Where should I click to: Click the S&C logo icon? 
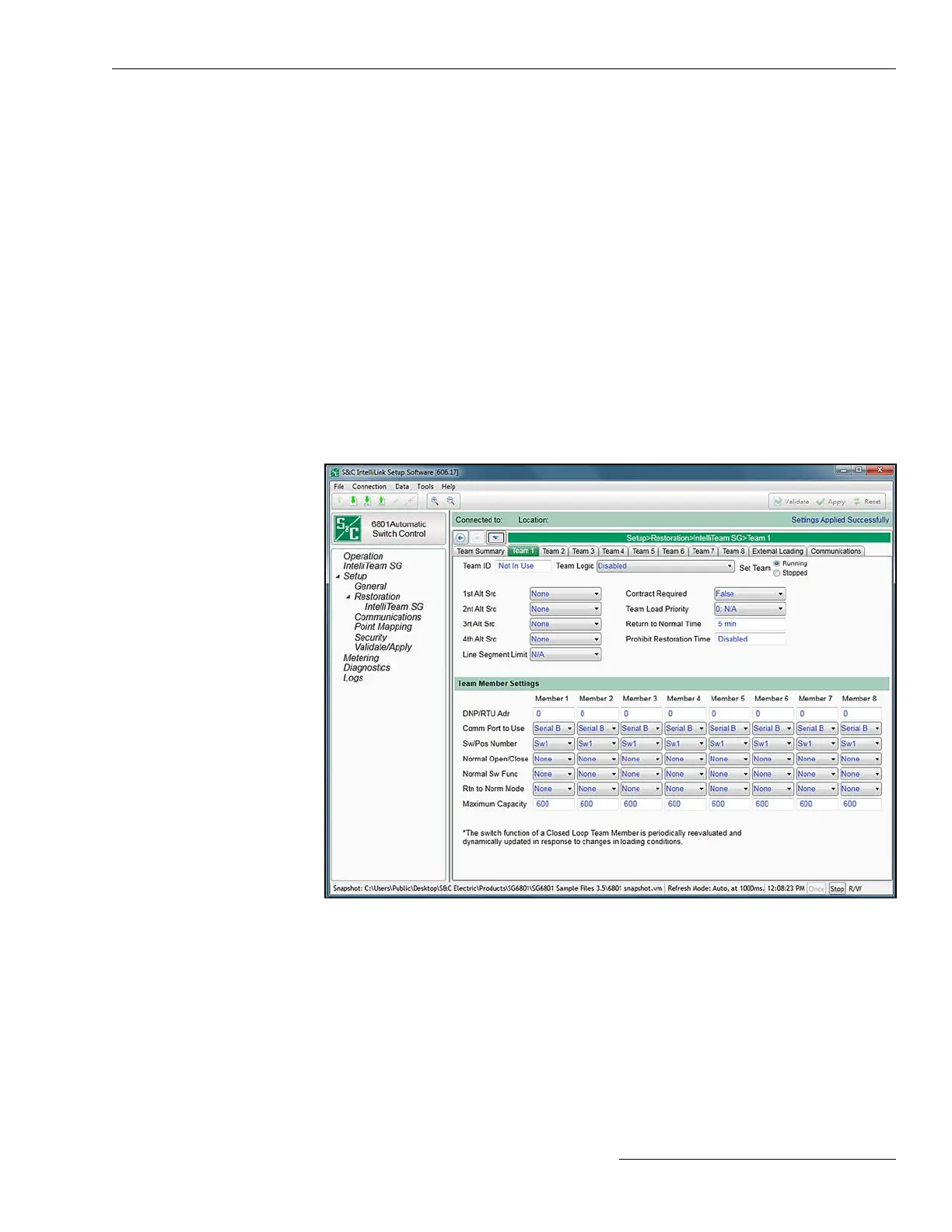348,529
